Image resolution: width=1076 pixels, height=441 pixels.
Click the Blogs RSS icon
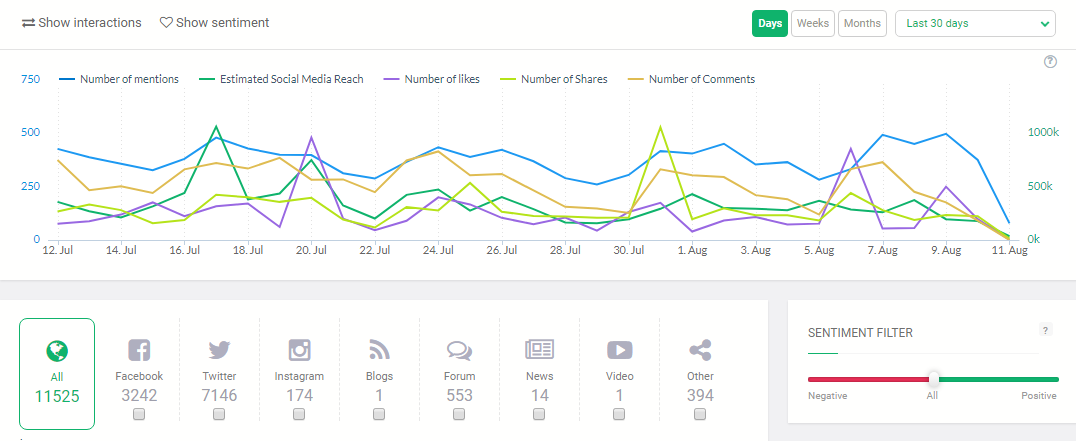tap(379, 350)
